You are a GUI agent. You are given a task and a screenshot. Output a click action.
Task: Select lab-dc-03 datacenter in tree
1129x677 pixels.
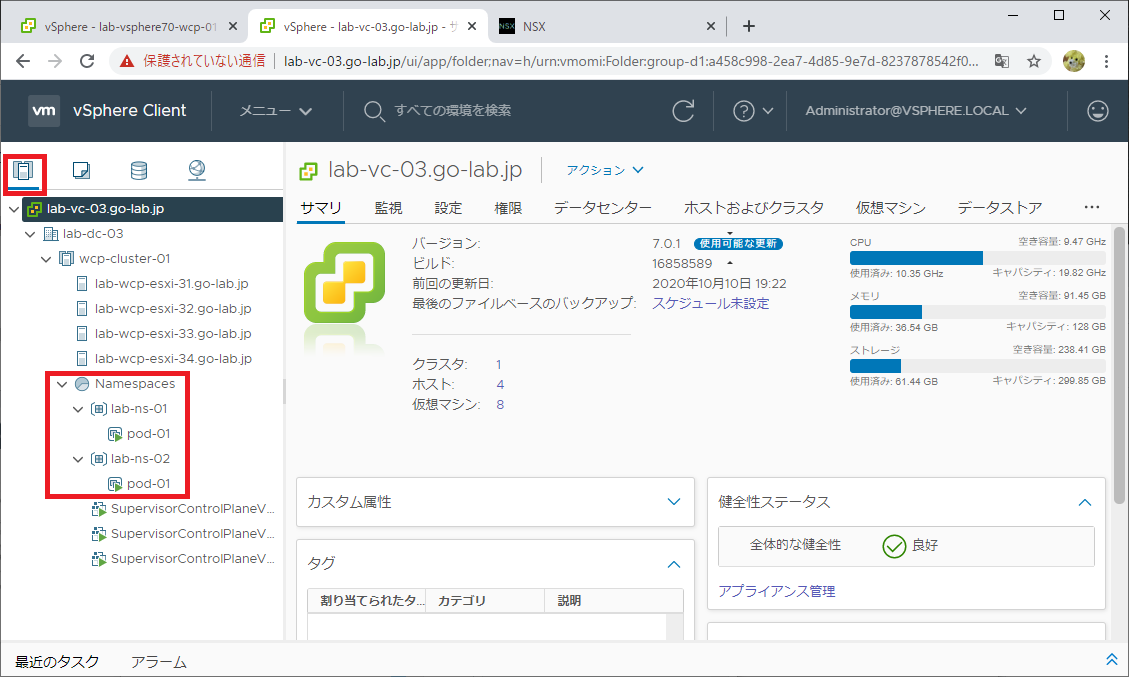point(93,233)
